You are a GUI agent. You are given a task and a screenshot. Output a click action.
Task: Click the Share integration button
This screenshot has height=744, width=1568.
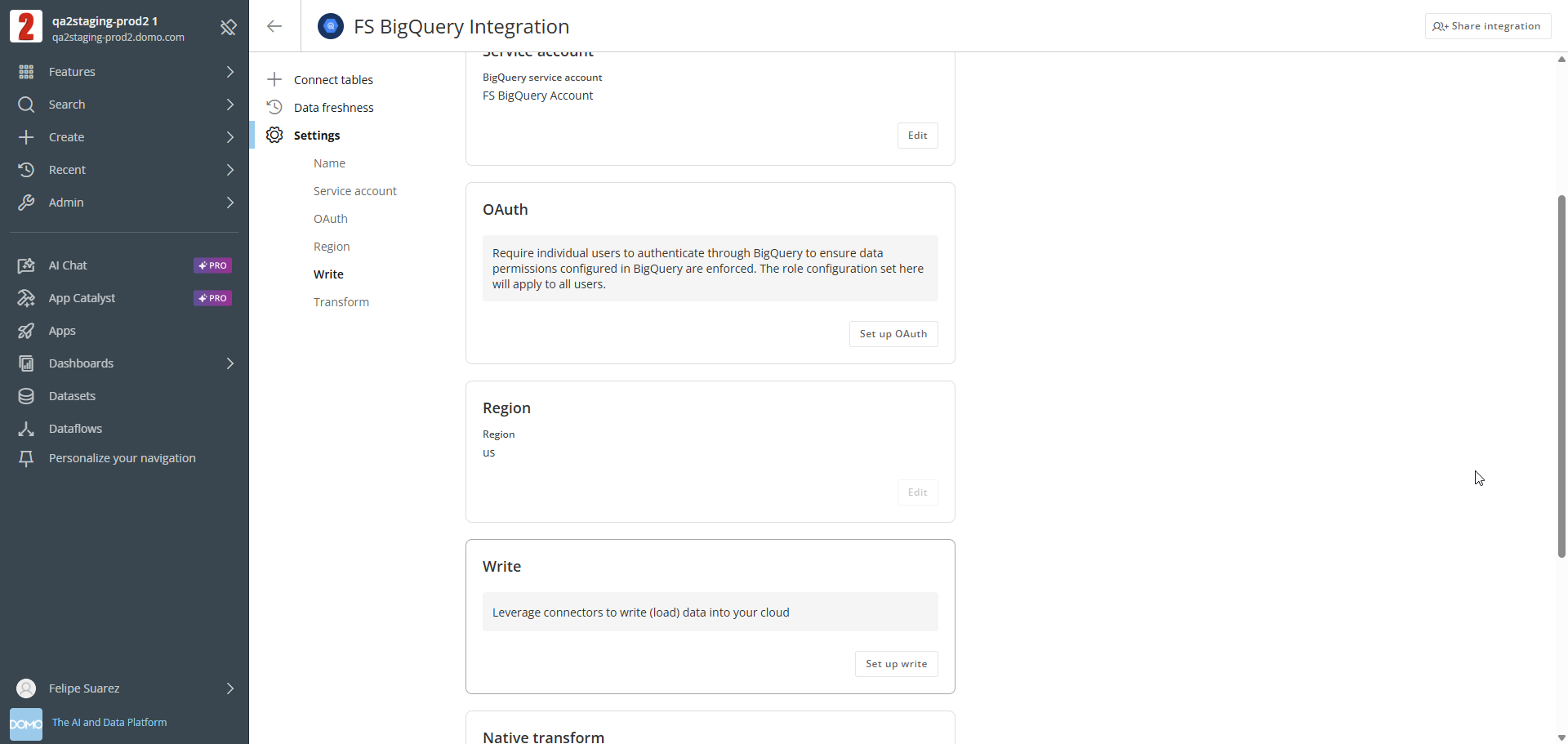pos(1488,26)
